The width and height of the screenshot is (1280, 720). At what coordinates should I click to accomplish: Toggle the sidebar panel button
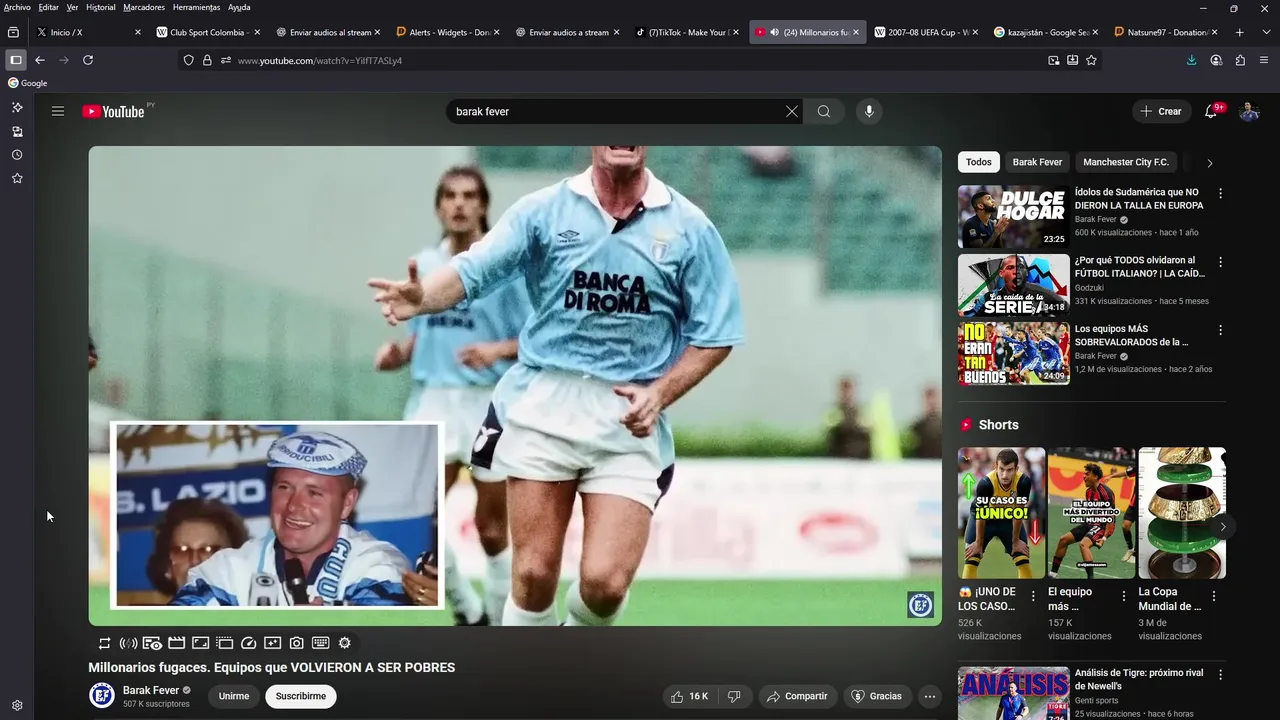[16, 60]
